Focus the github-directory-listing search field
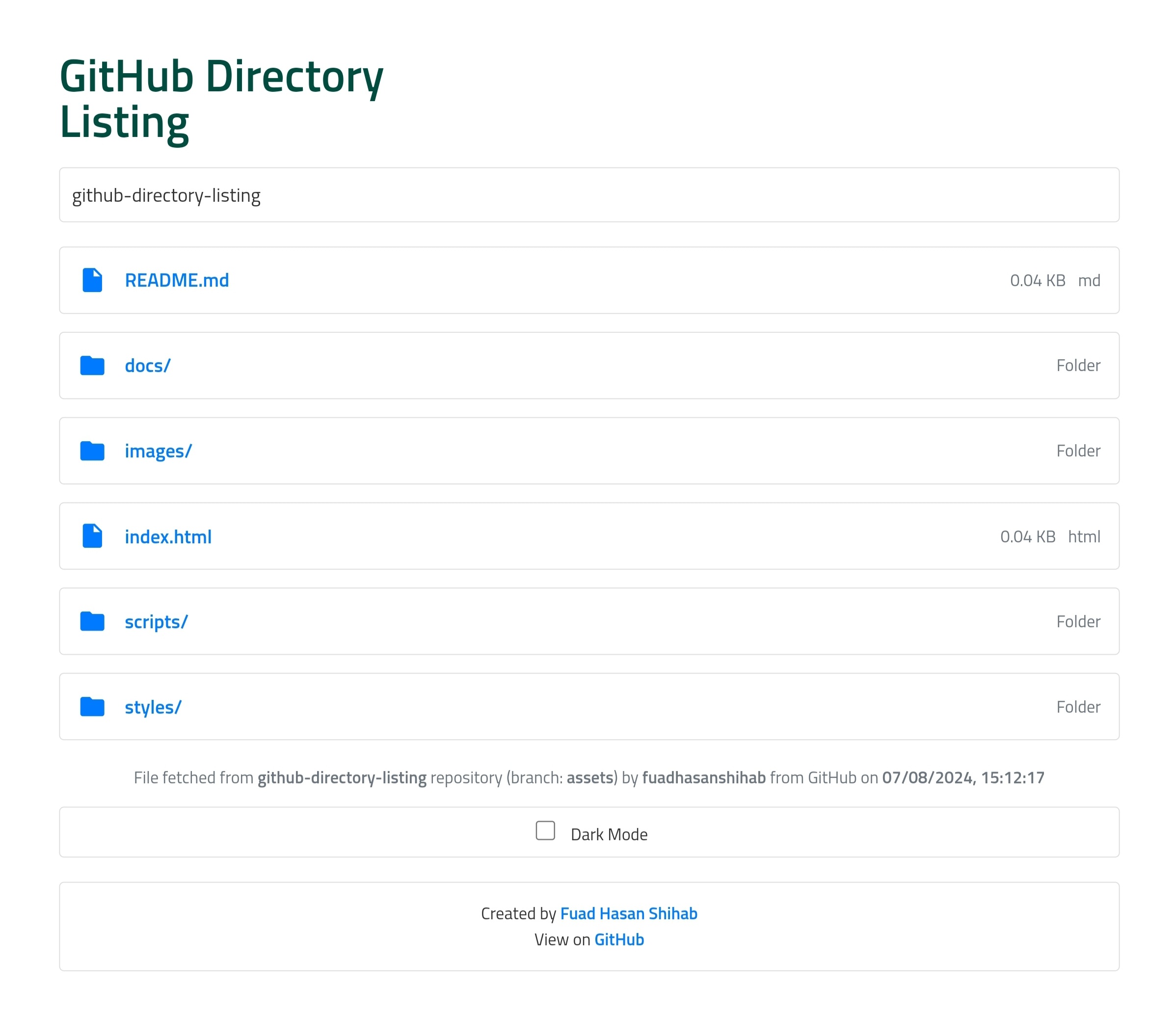Screen dimensions: 1175x1036 588,195
